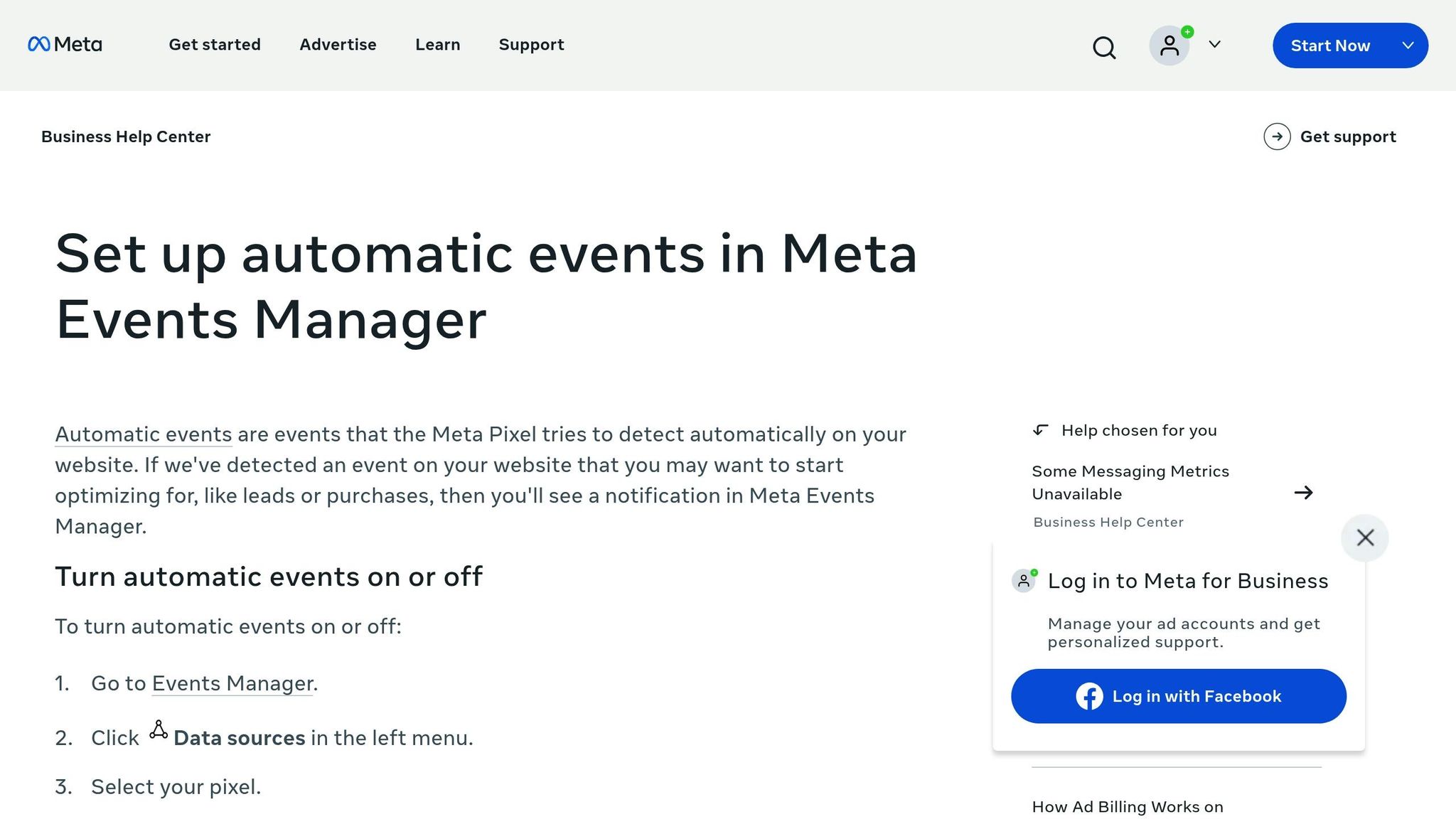Click the Start Now button

coord(1330,45)
